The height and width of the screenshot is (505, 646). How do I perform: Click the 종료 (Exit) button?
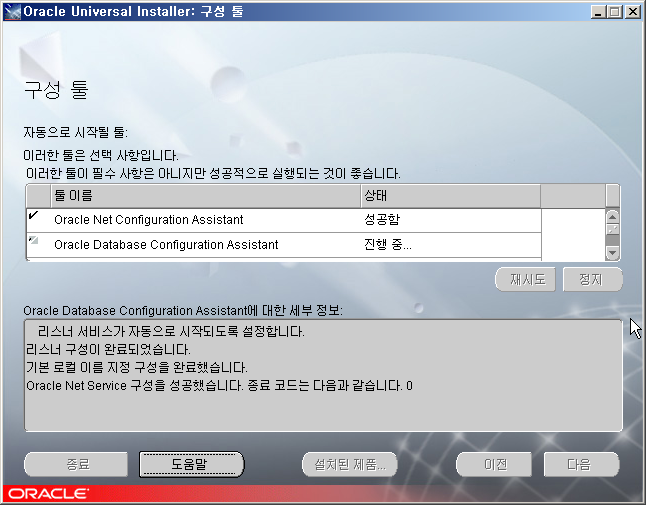(76, 464)
